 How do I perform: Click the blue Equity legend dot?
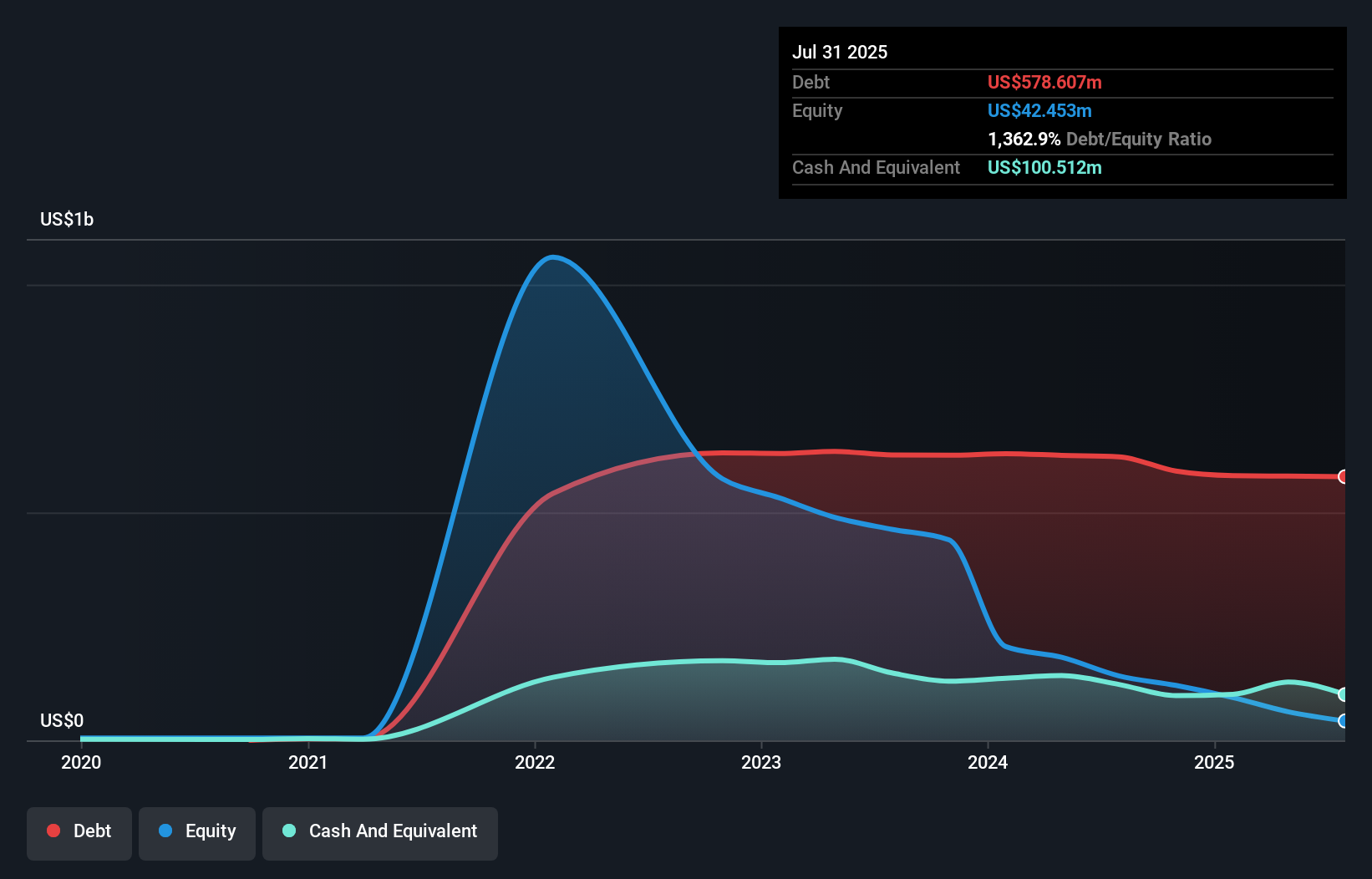click(166, 831)
